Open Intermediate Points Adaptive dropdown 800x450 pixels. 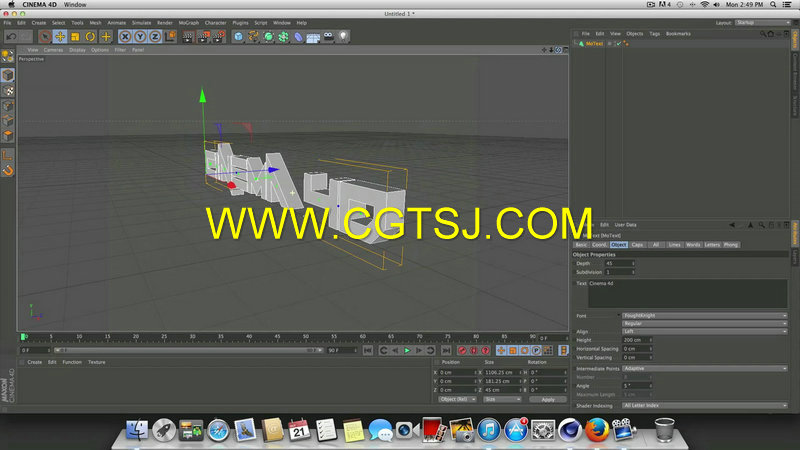pos(705,368)
